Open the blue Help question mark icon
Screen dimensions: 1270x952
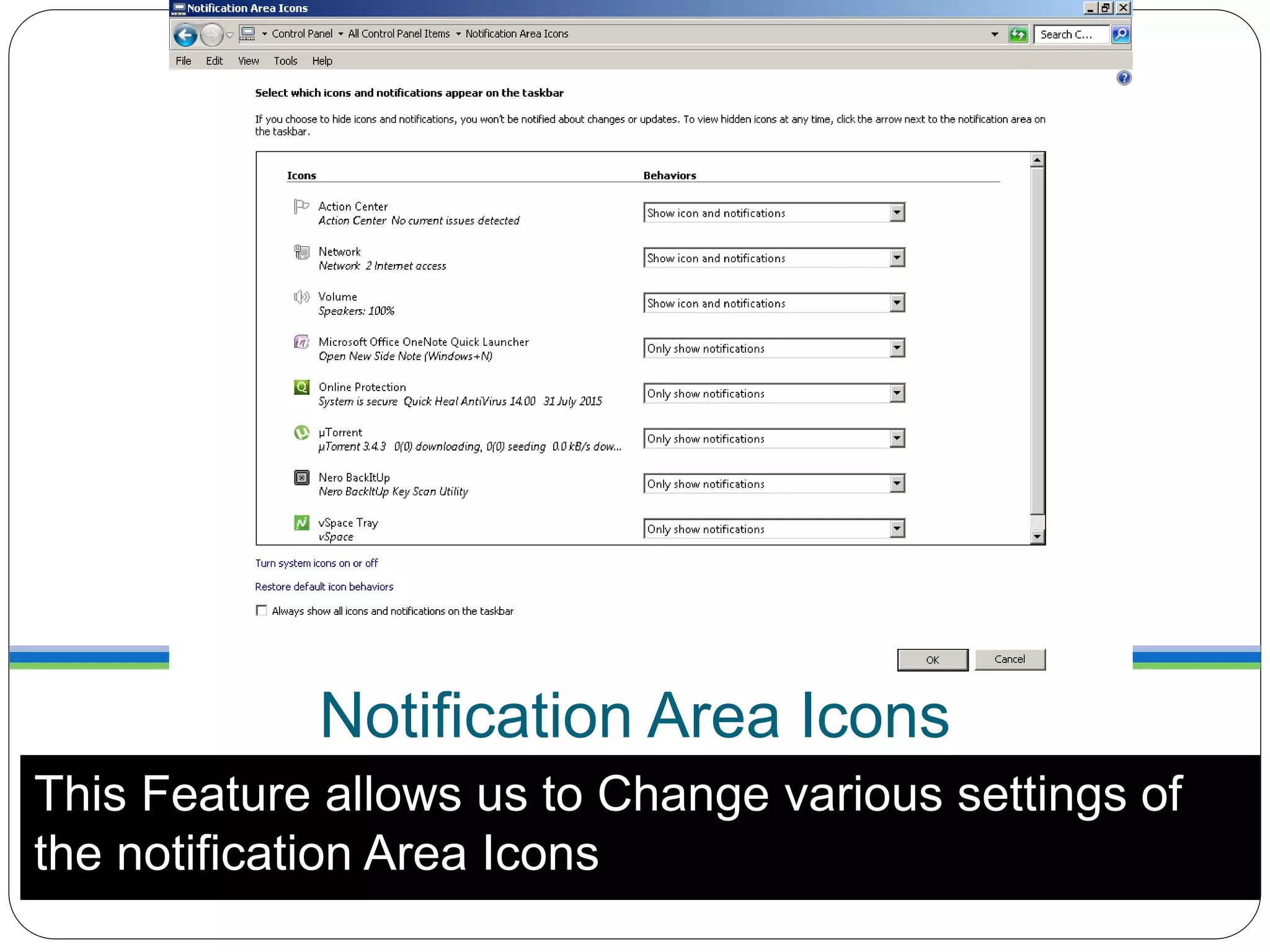pos(1124,78)
